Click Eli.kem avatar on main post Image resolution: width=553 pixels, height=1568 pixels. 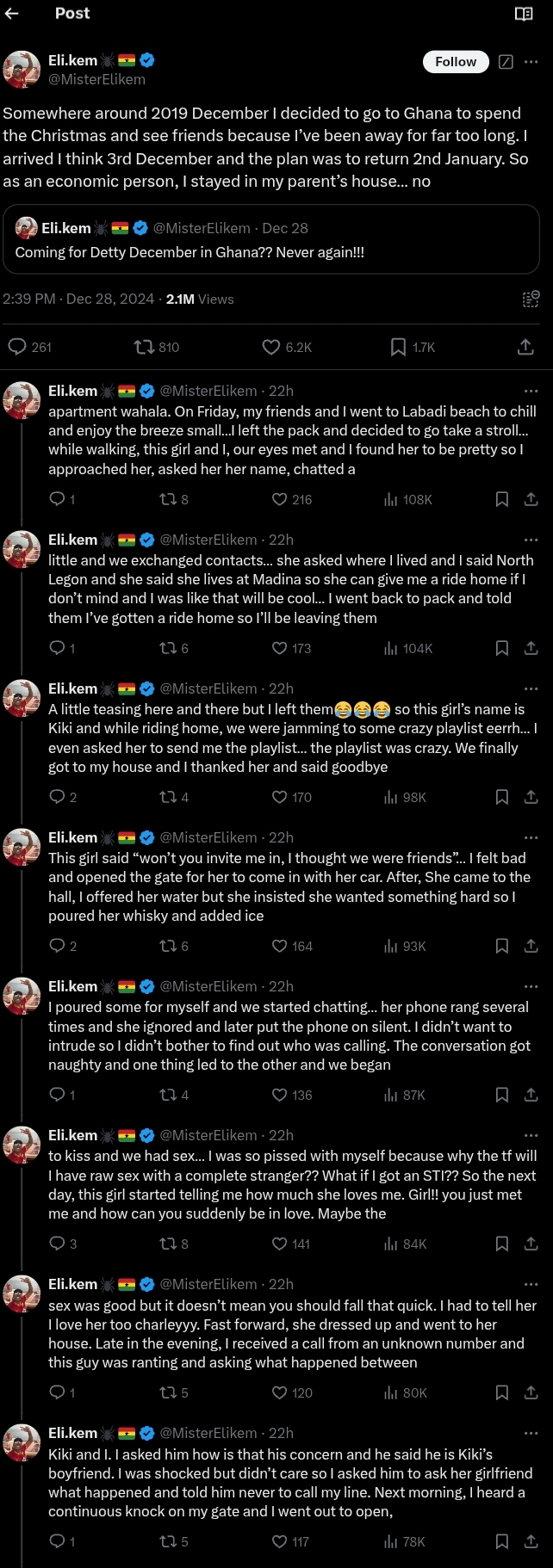tap(22, 69)
